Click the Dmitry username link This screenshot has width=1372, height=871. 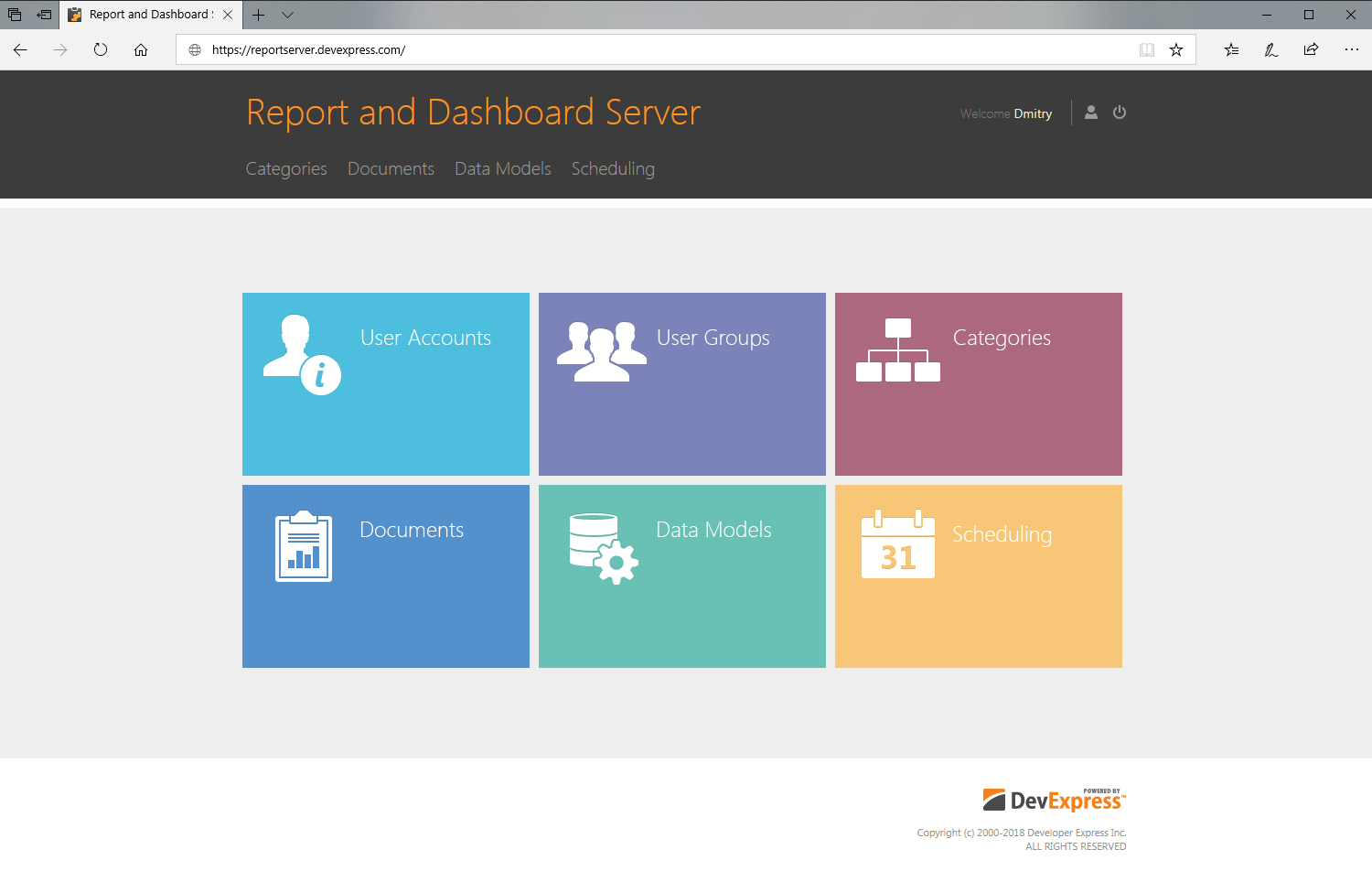click(1033, 113)
